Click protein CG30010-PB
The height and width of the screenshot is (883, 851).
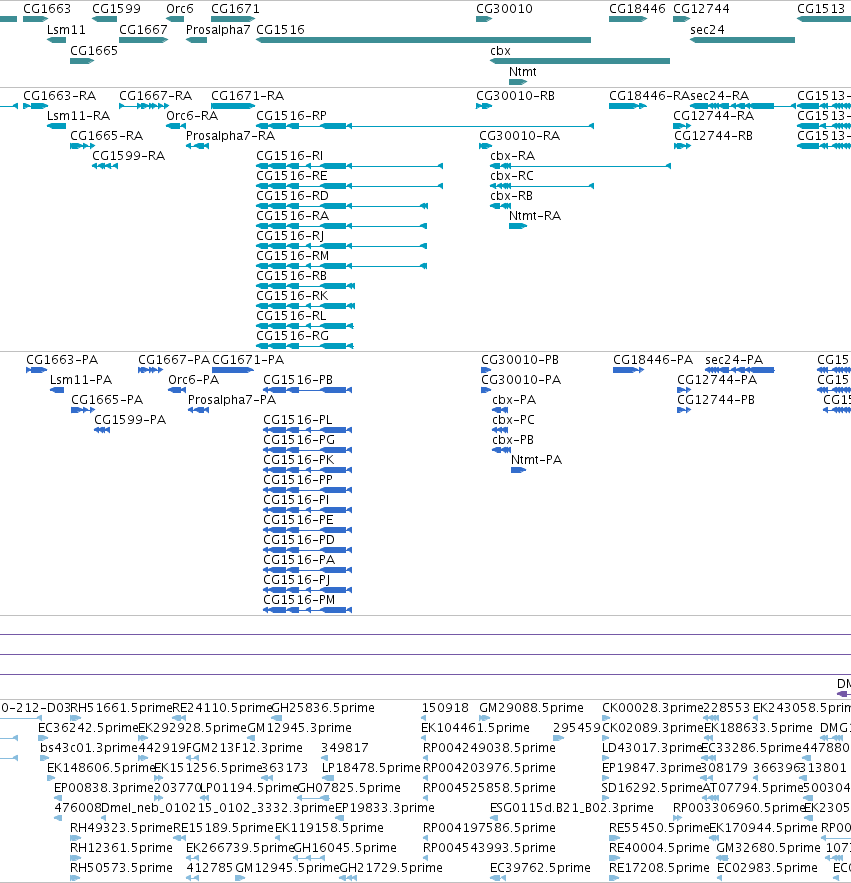486,370
